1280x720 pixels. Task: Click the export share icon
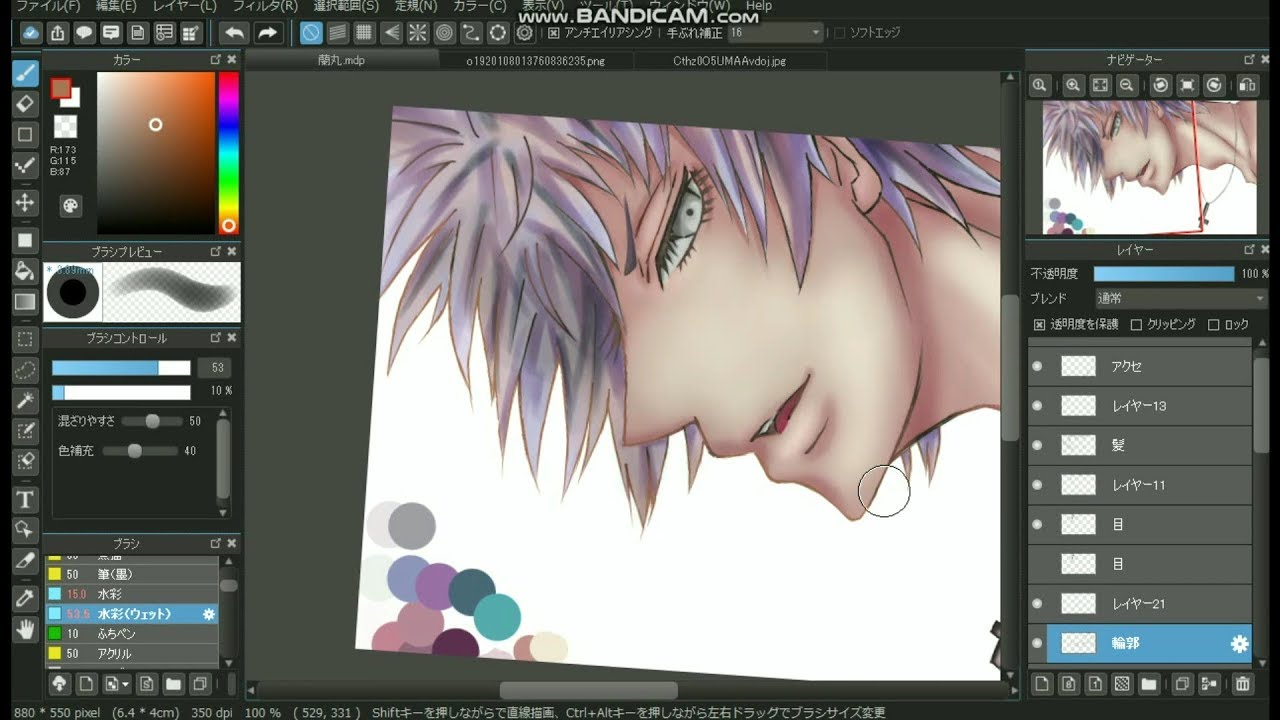58,33
